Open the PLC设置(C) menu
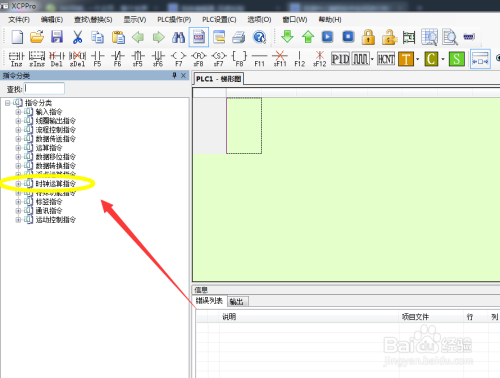This screenshot has width=500, height=378. tap(219, 20)
